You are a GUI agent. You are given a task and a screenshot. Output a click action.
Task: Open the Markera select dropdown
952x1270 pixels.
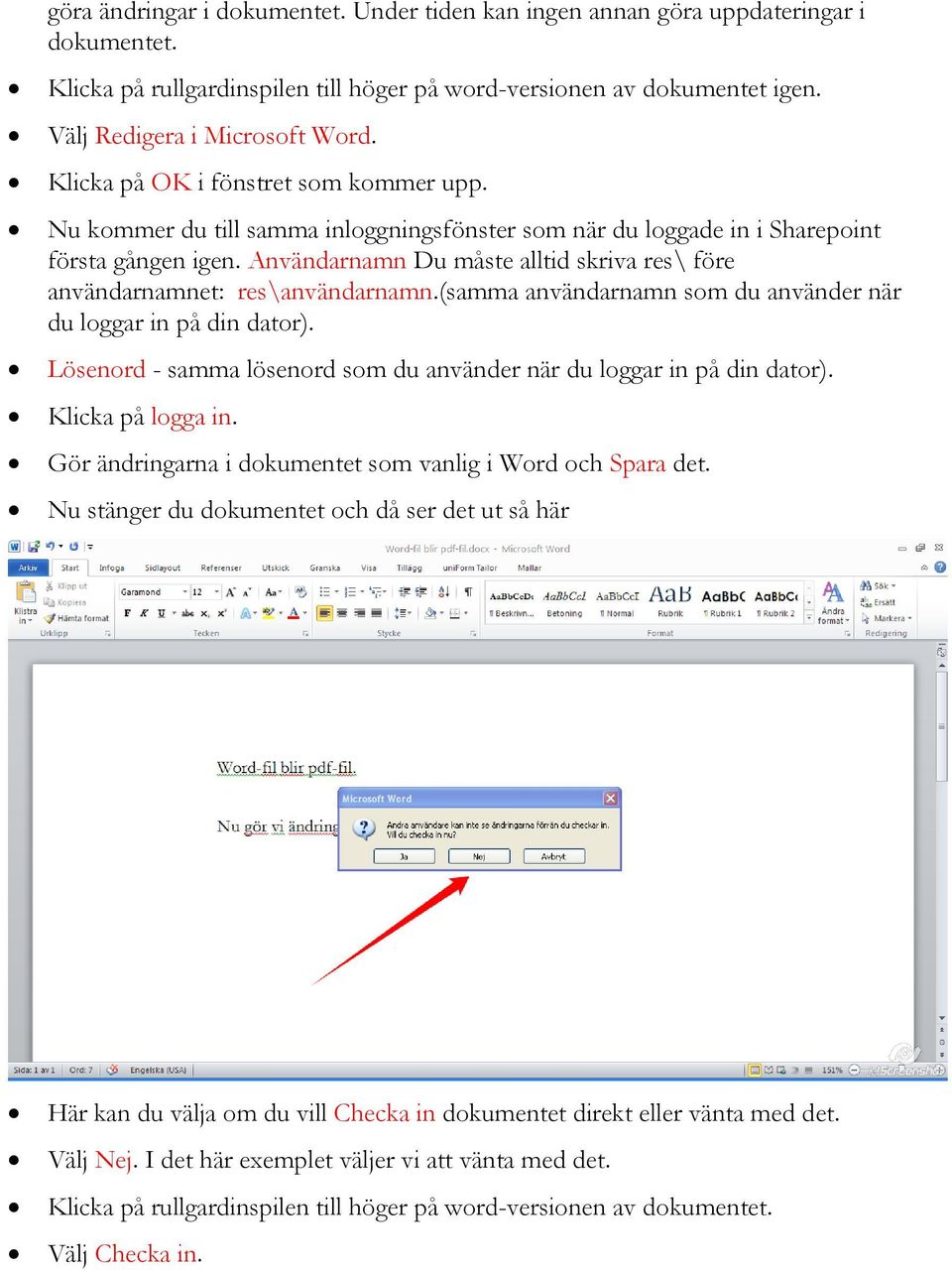point(887,618)
